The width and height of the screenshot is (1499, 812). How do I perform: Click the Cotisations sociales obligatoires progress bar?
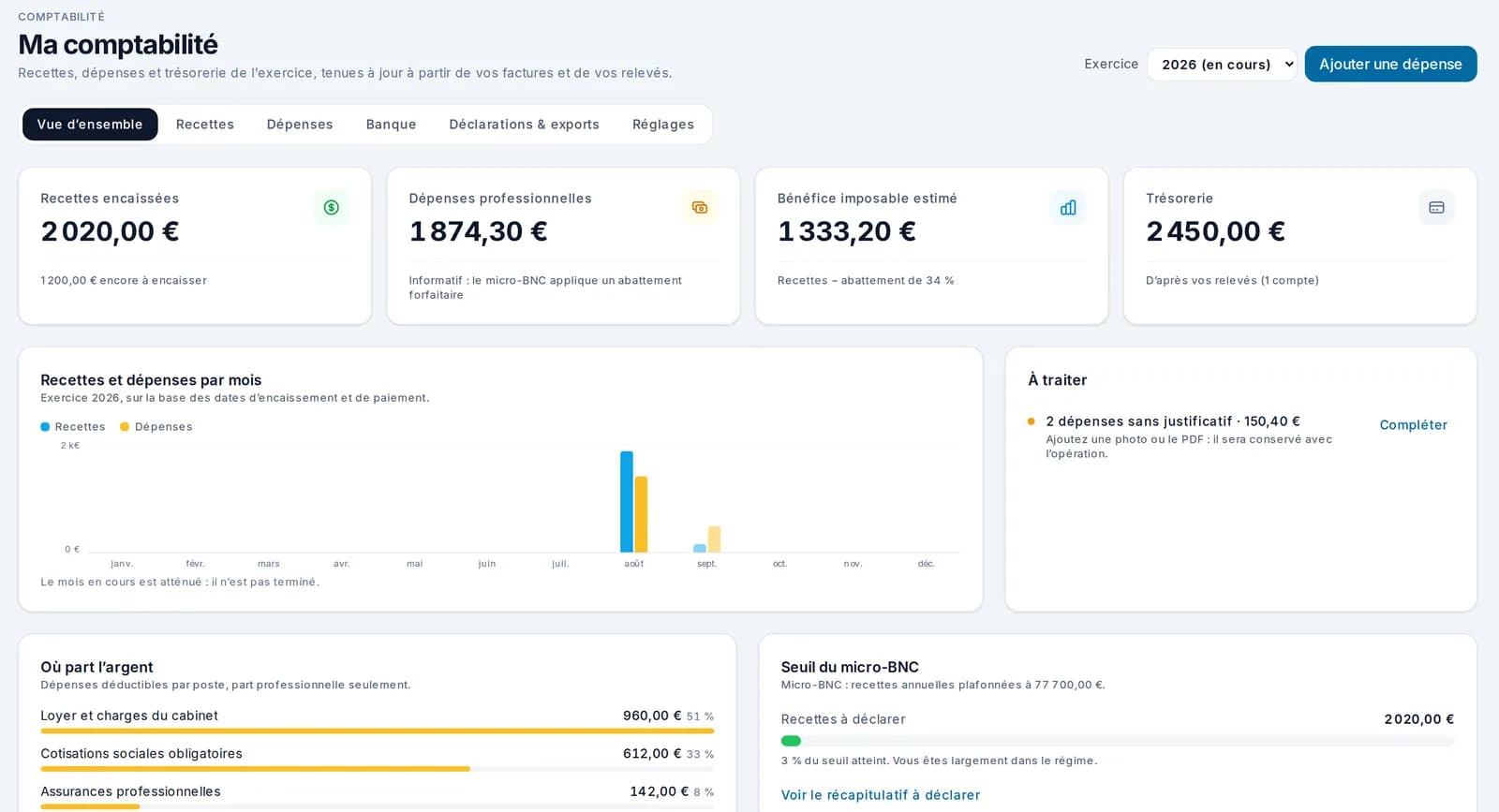(x=378, y=769)
